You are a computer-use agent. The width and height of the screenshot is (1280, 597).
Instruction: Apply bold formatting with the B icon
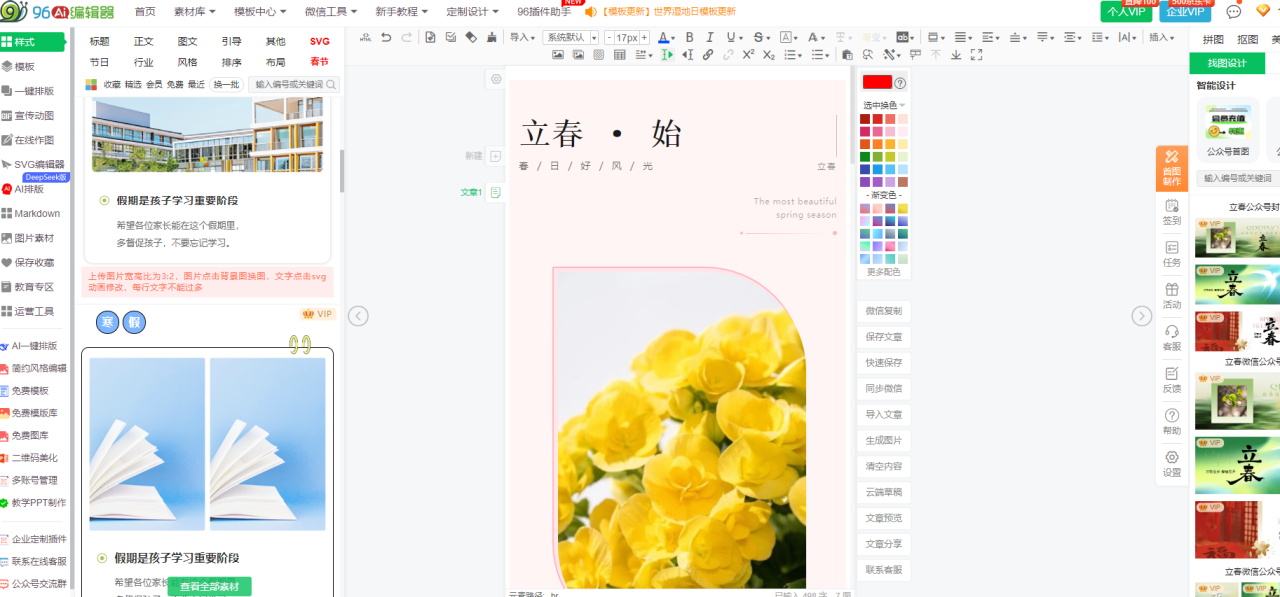click(689, 38)
